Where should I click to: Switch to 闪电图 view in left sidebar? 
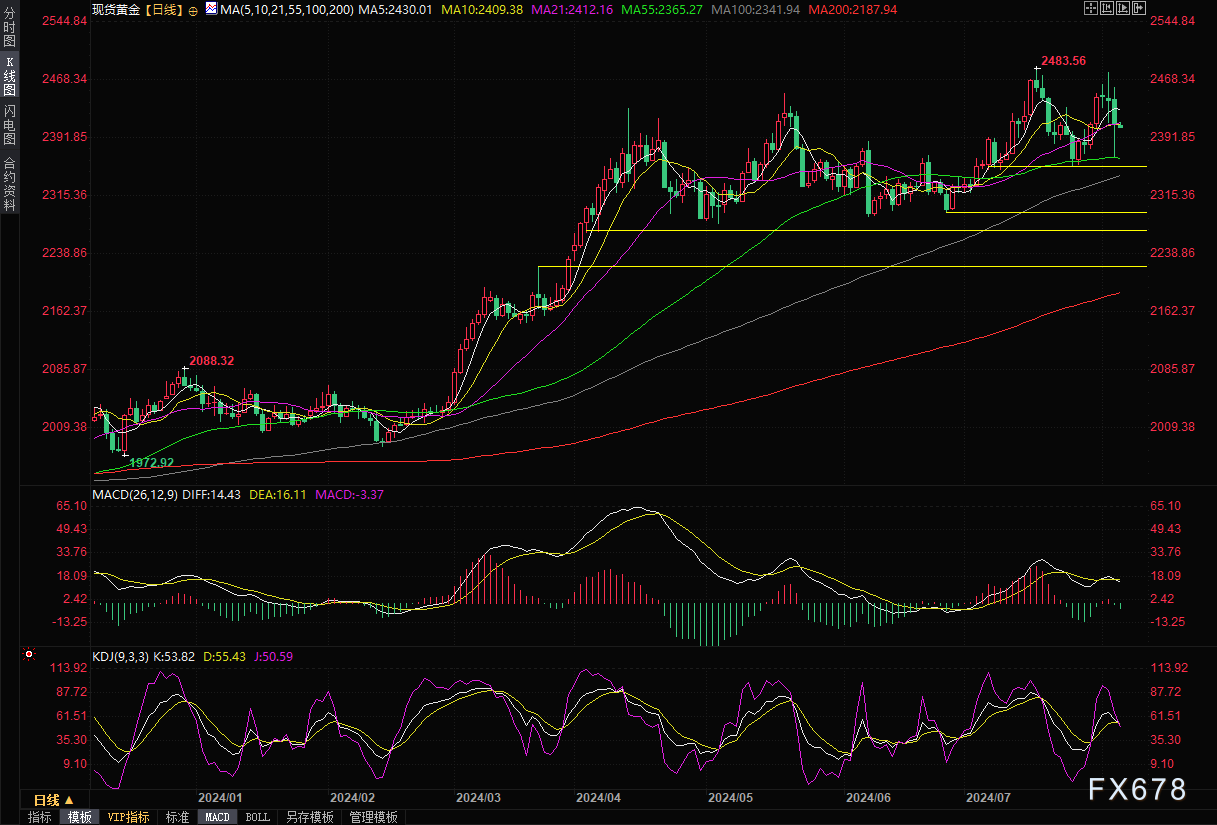click(9, 125)
